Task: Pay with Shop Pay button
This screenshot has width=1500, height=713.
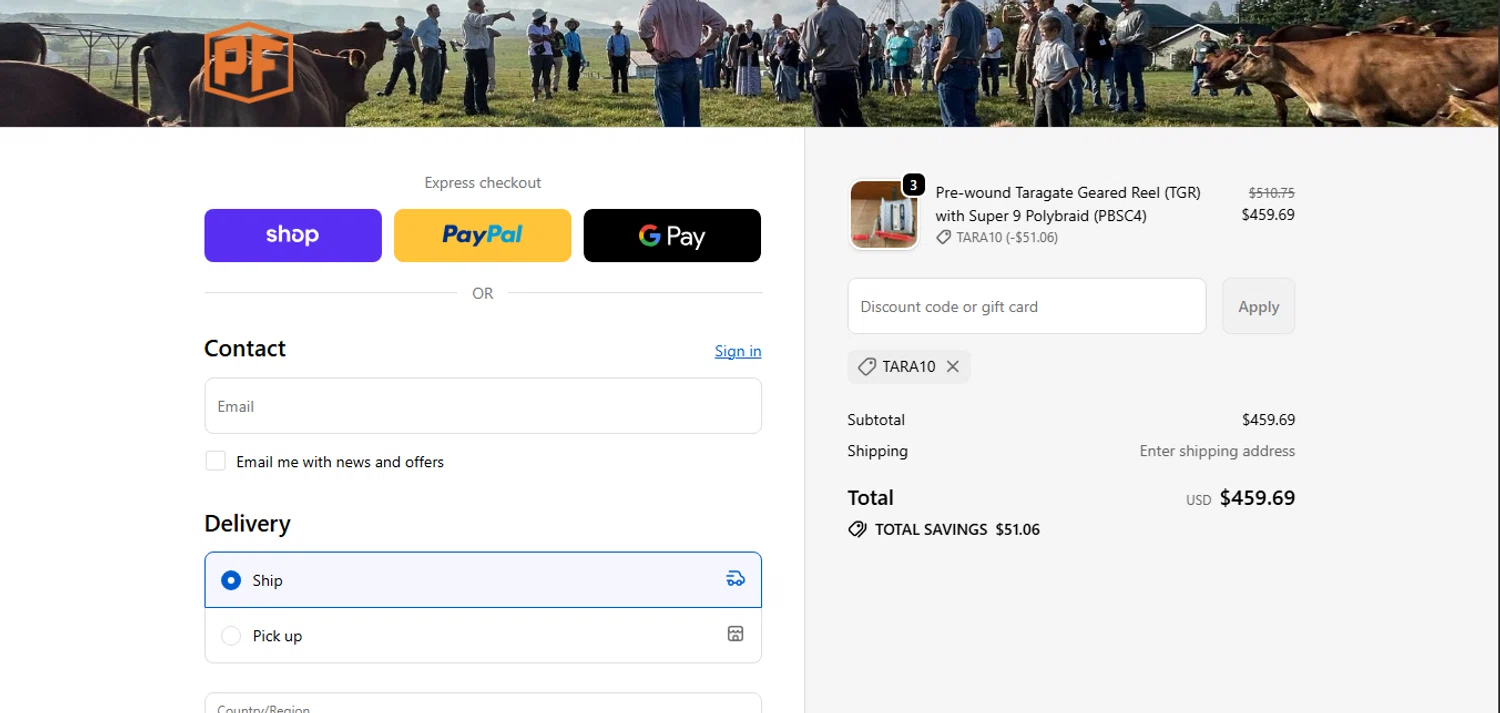Action: pyautogui.click(x=293, y=235)
